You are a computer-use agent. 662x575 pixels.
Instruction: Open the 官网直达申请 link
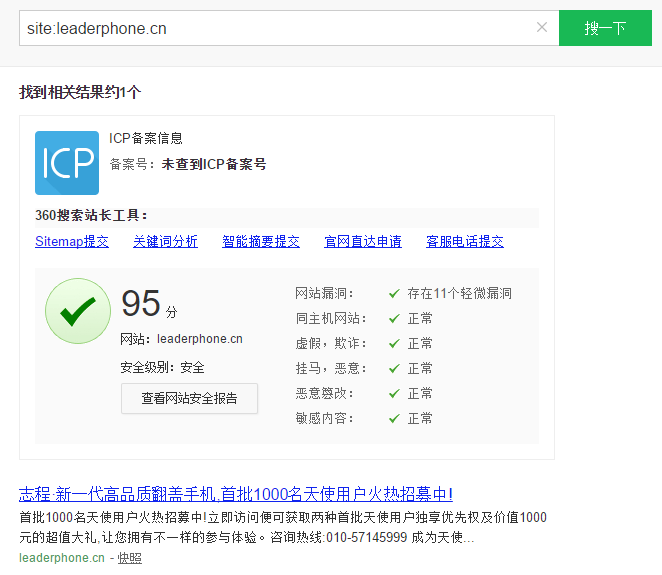(x=363, y=241)
